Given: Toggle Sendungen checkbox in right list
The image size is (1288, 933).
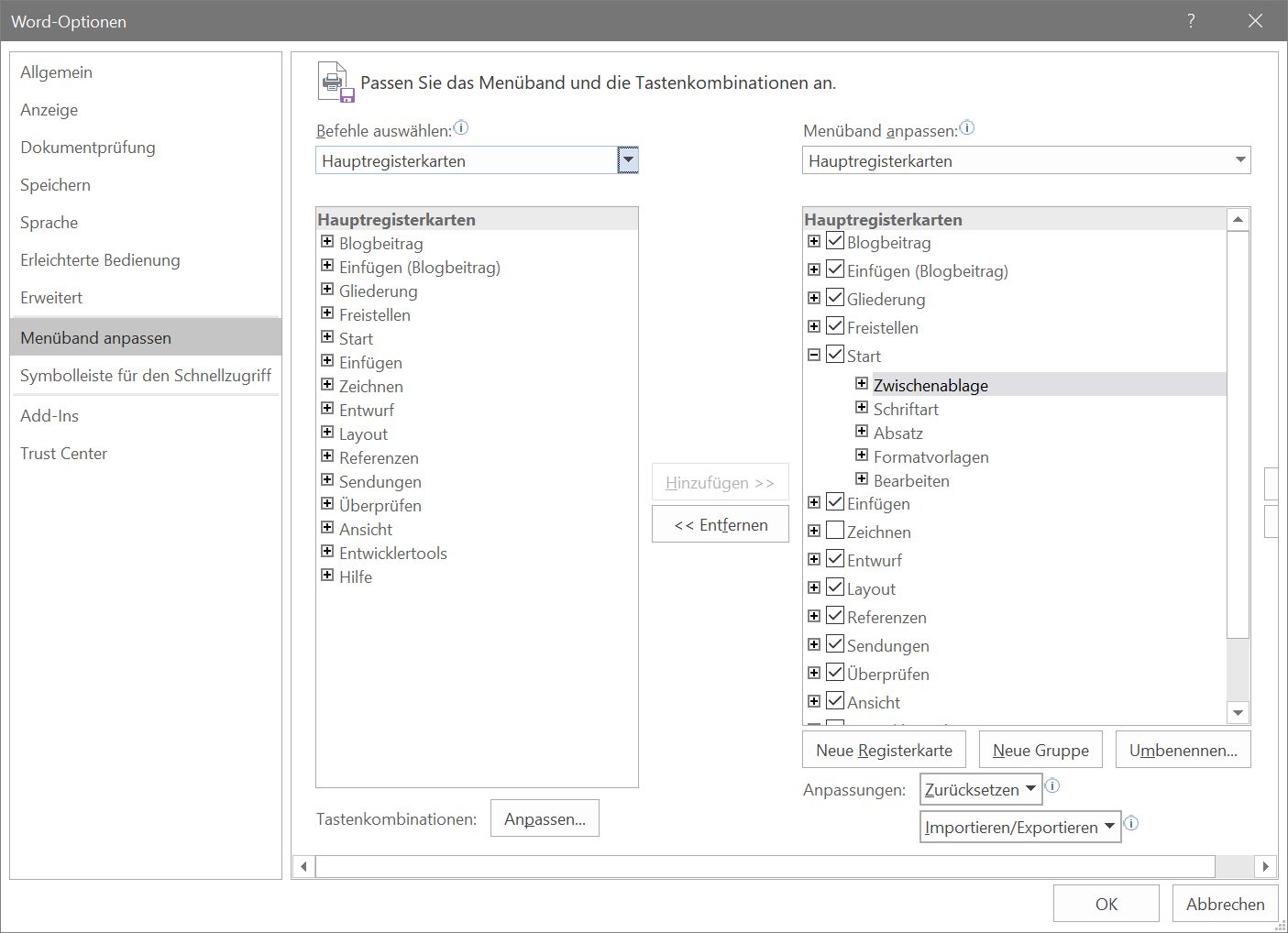Looking at the screenshot, I should coord(835,645).
